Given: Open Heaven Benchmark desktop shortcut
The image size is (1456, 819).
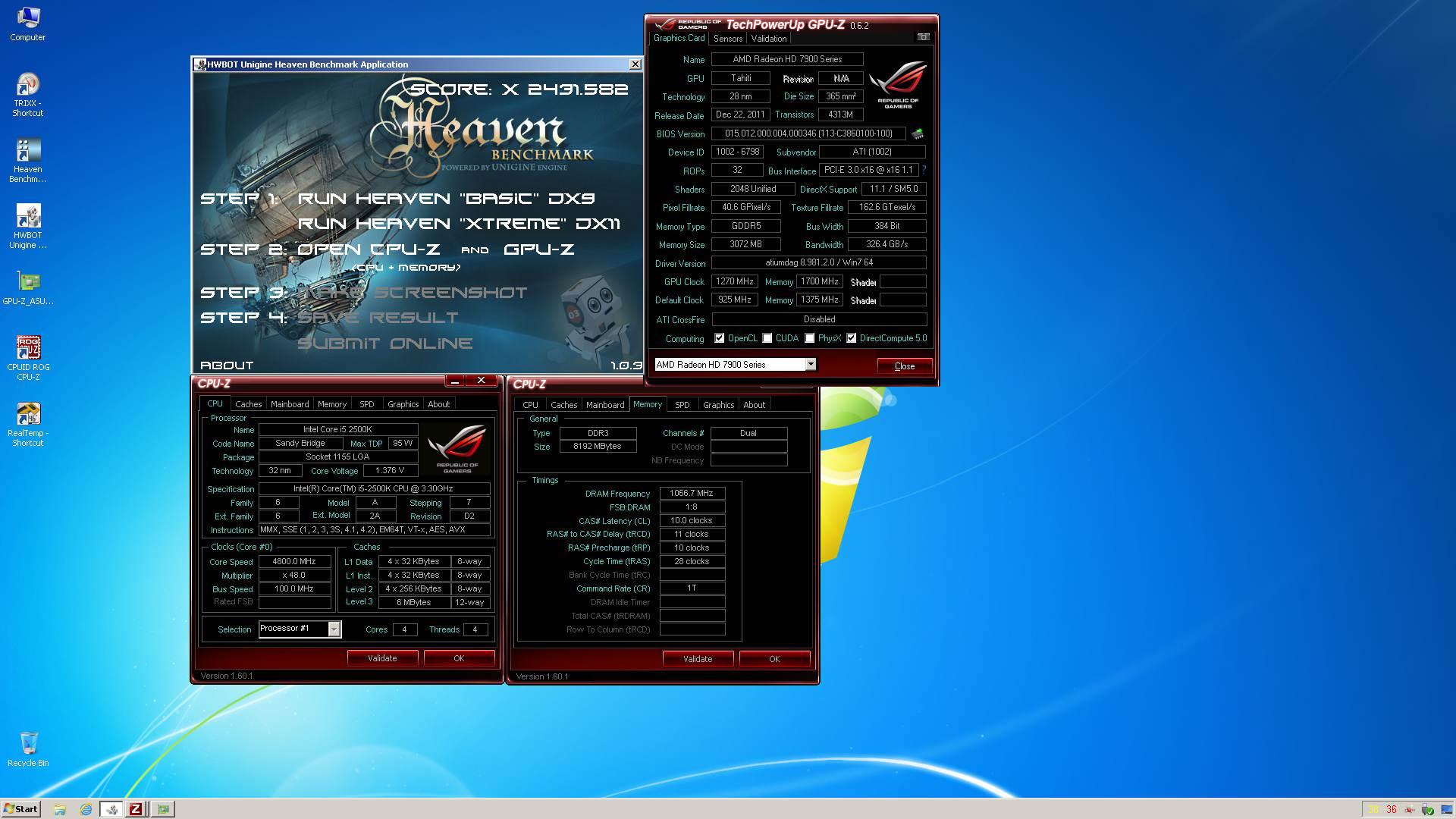Looking at the screenshot, I should [x=27, y=160].
